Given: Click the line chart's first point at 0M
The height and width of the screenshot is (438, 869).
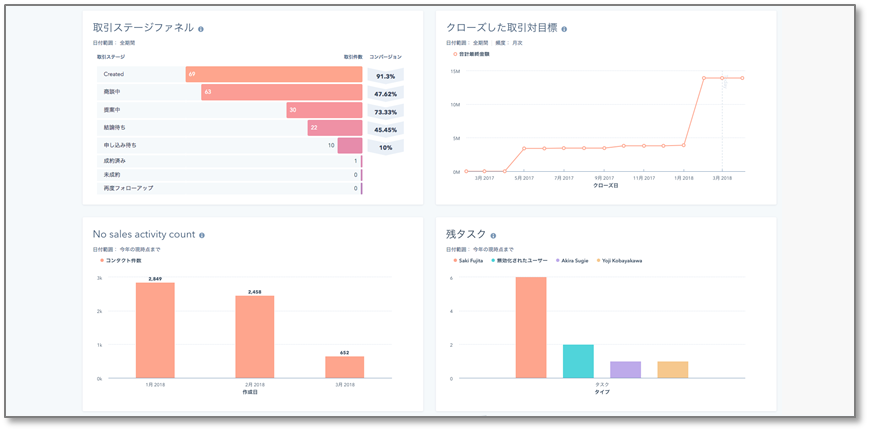Looking at the screenshot, I should click(x=466, y=171).
